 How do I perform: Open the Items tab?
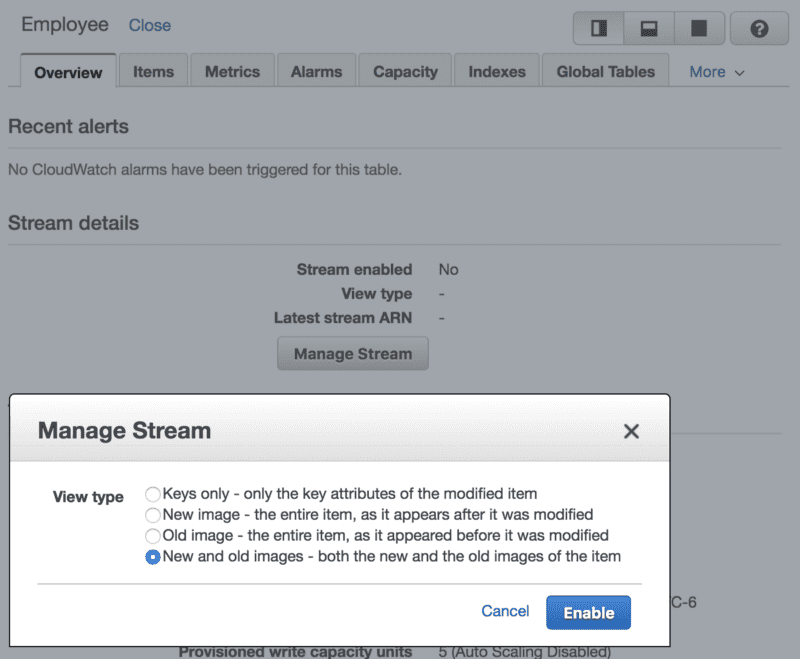[x=153, y=72]
